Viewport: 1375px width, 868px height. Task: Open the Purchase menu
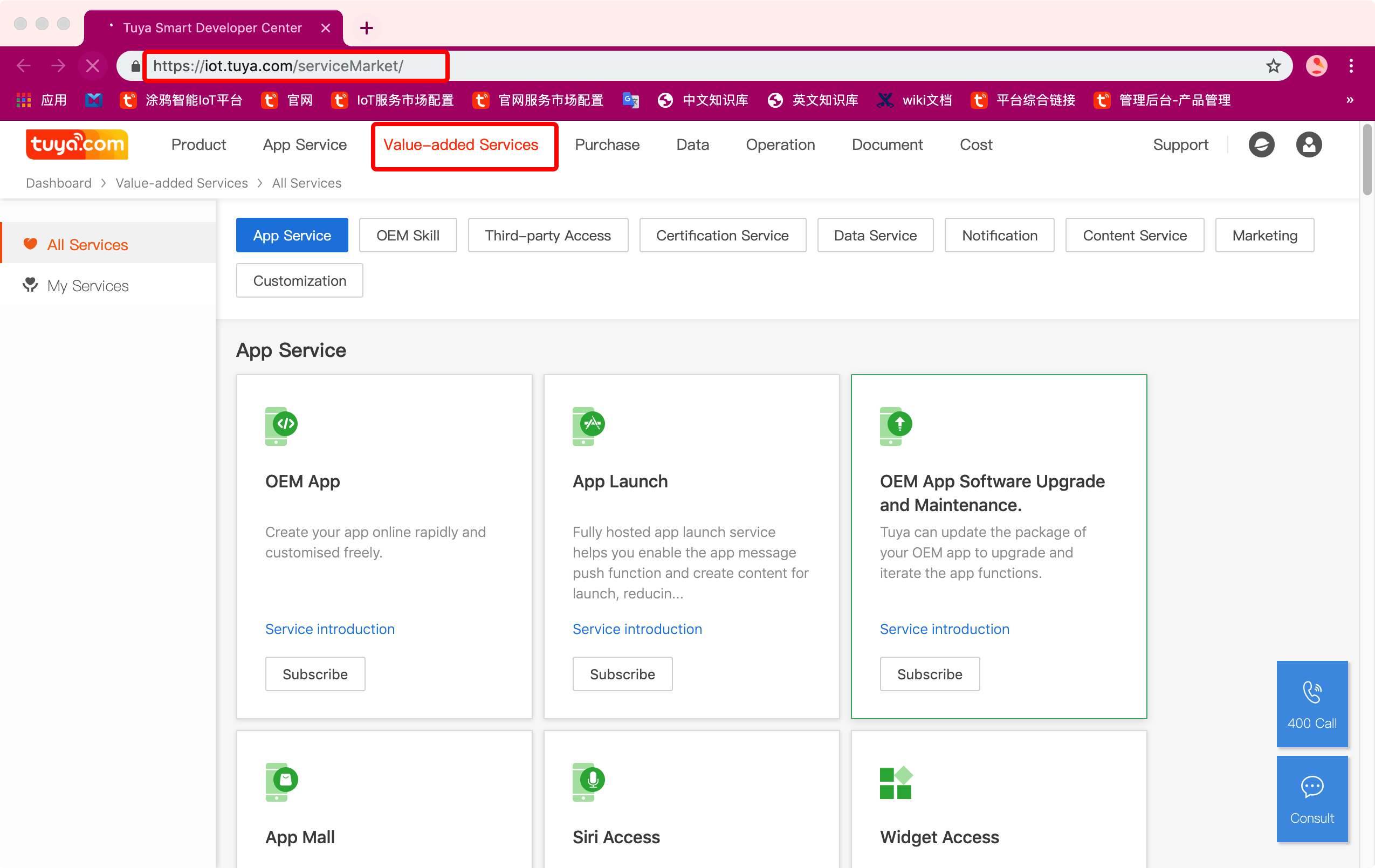607,145
